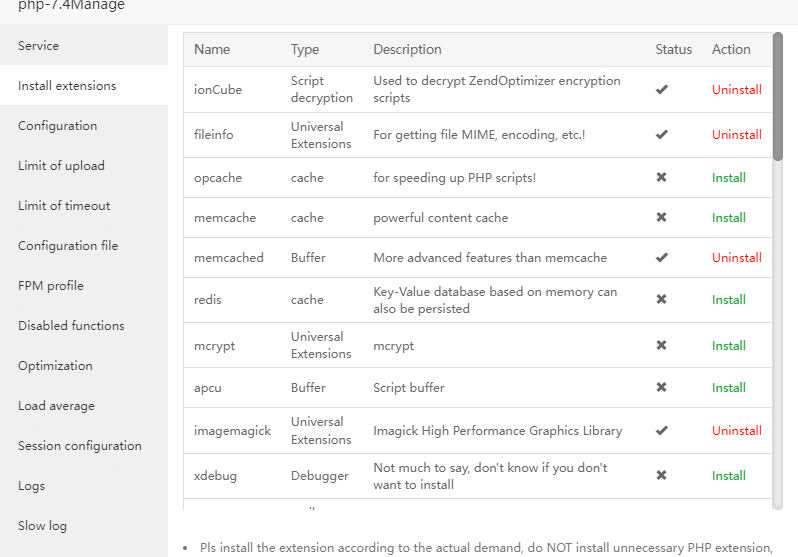Show the Slow log page

tap(42, 526)
